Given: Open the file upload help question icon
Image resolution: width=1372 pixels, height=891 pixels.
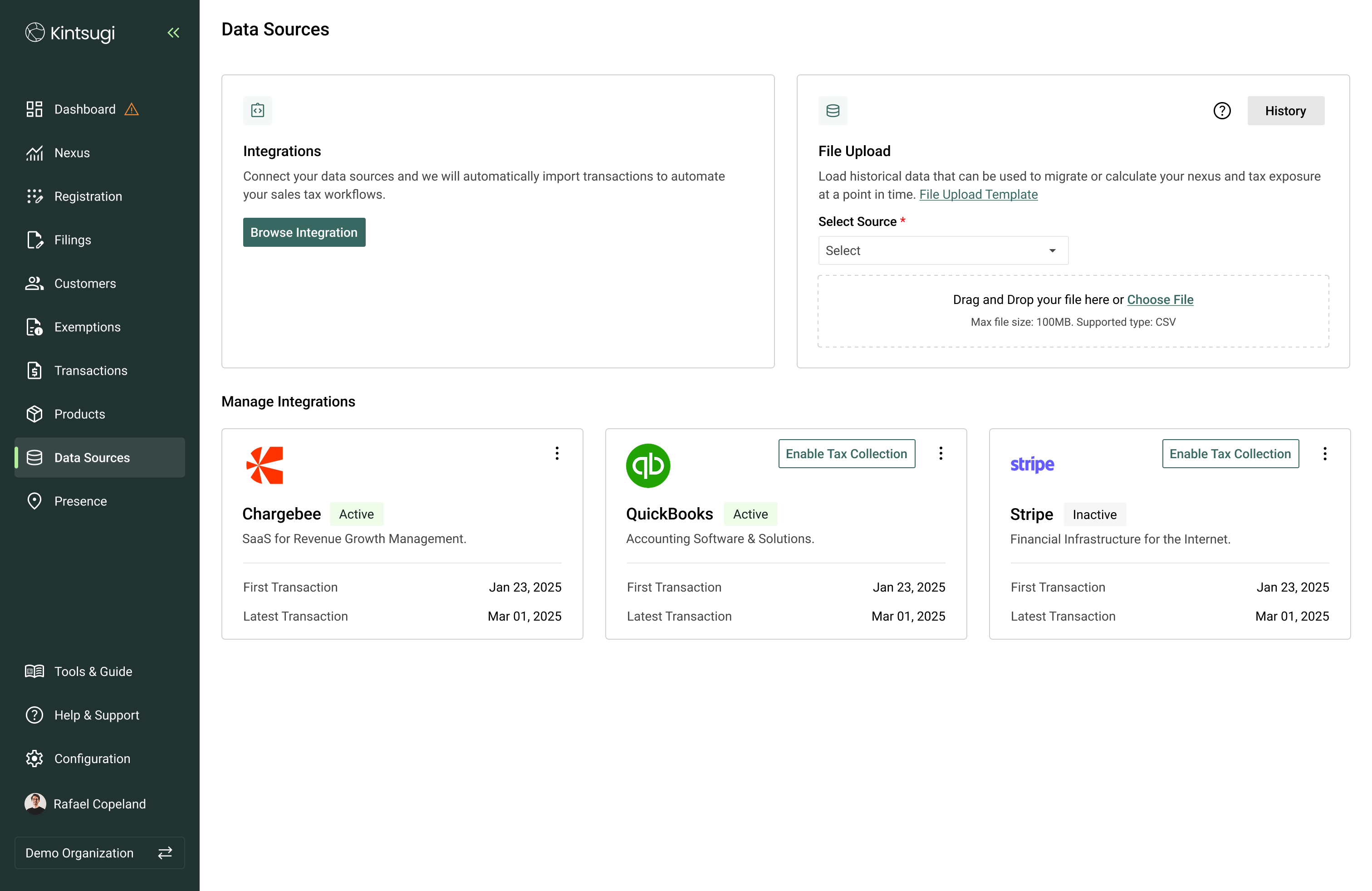Looking at the screenshot, I should tap(1221, 111).
